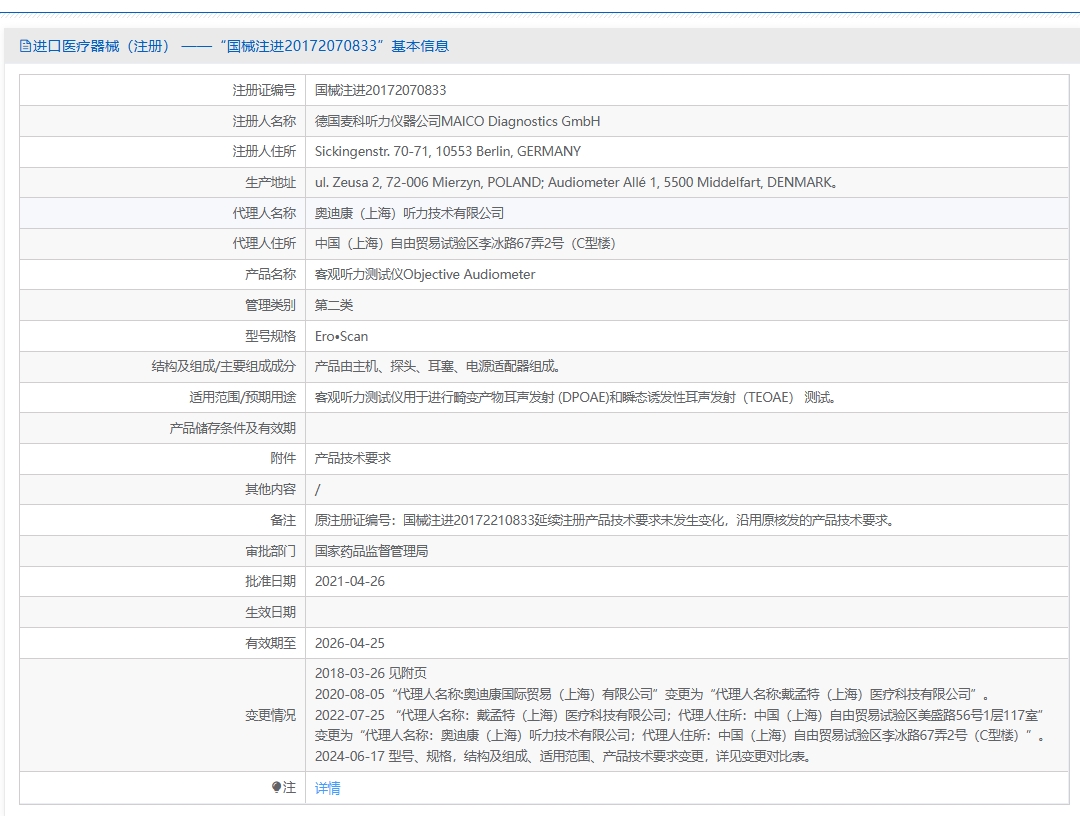Click the 其他内容 label cell
This screenshot has height=816, width=1080.
point(163,490)
